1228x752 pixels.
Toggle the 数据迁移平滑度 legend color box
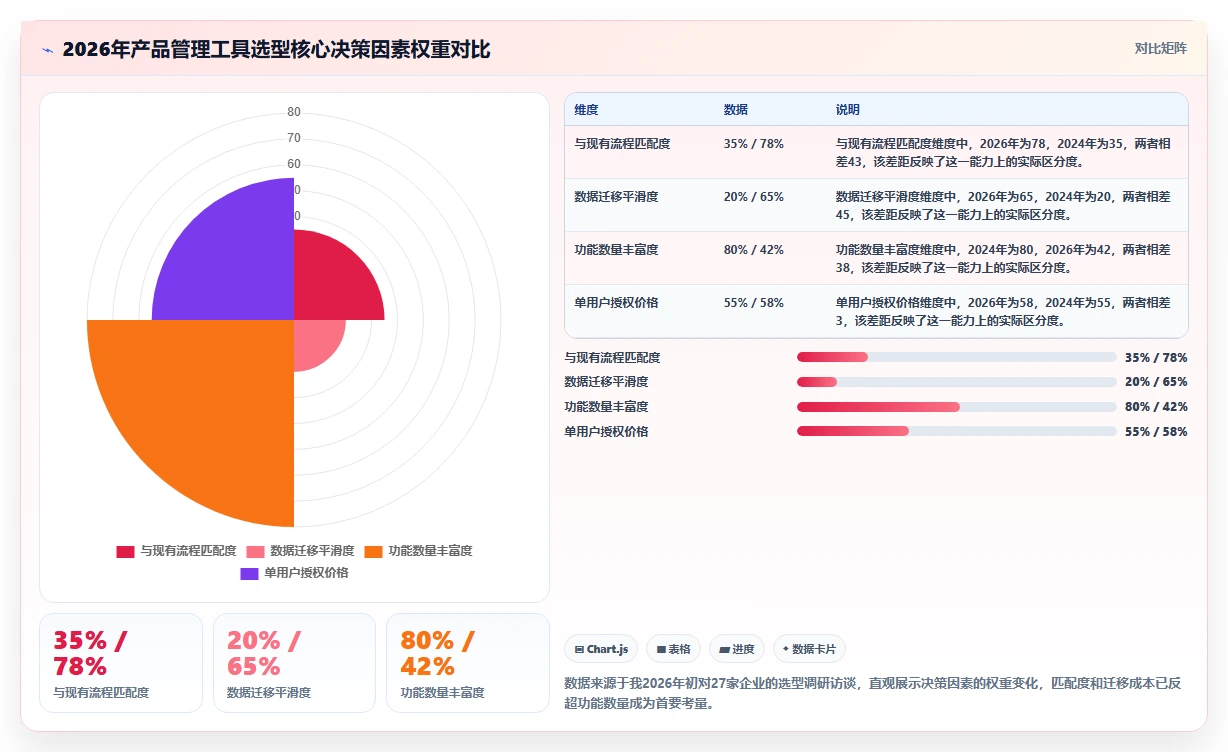[256, 551]
